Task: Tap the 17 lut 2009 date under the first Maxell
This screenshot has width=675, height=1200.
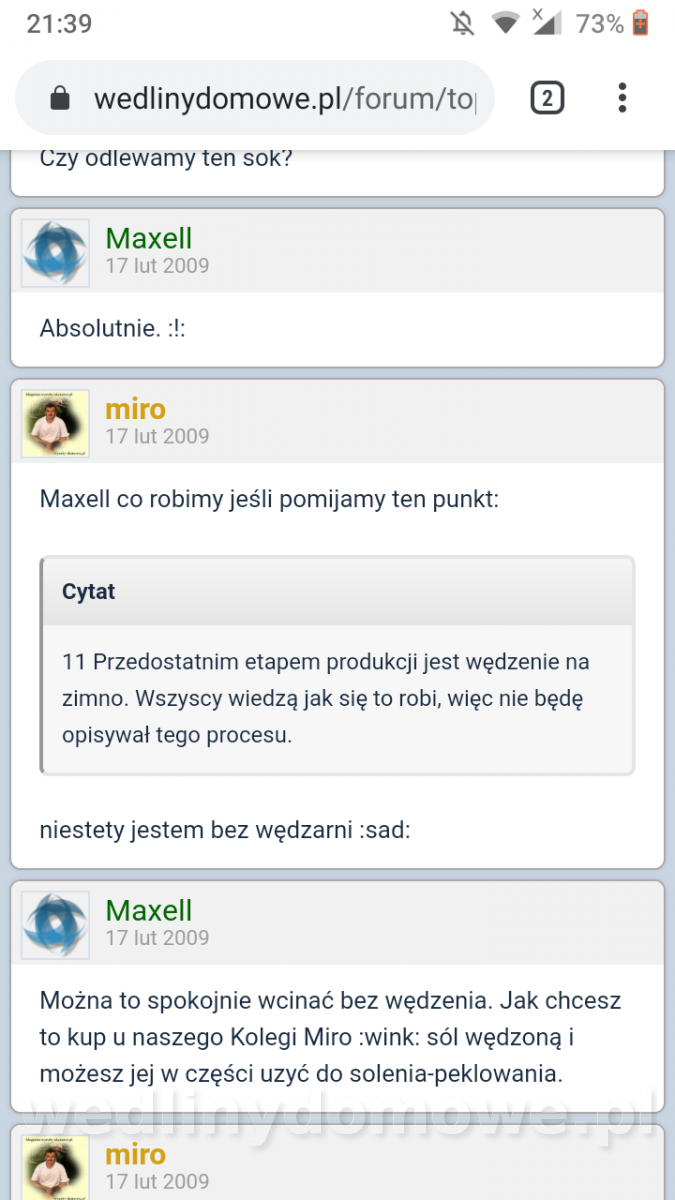Action: (x=157, y=266)
